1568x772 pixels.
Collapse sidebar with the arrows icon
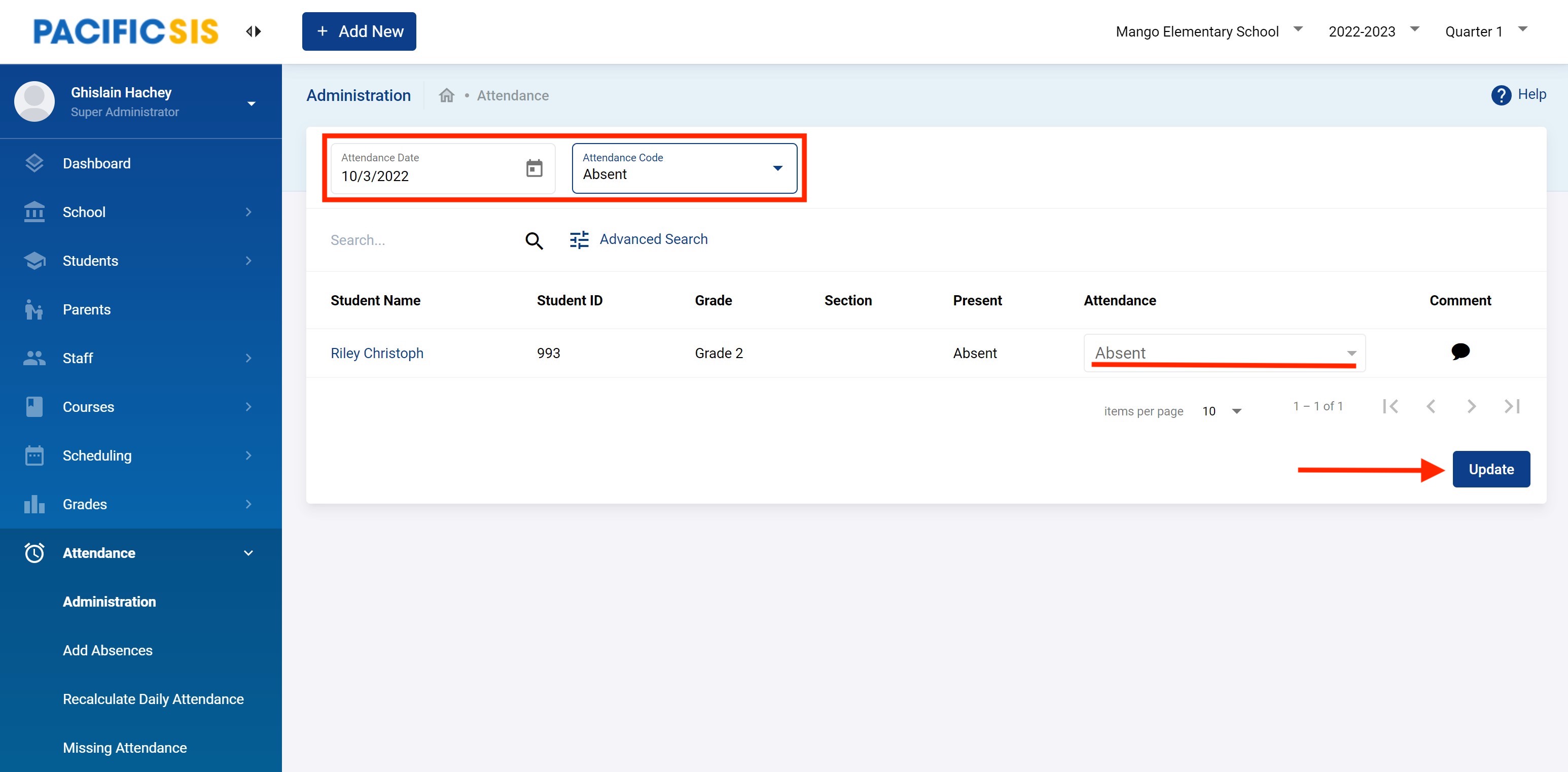click(253, 31)
